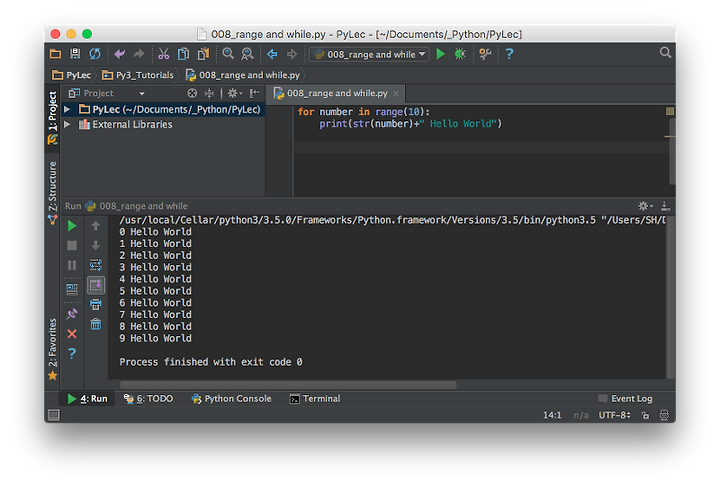Open the Run panel gear settings menu
Screen dimensions: 720x486
(645, 206)
